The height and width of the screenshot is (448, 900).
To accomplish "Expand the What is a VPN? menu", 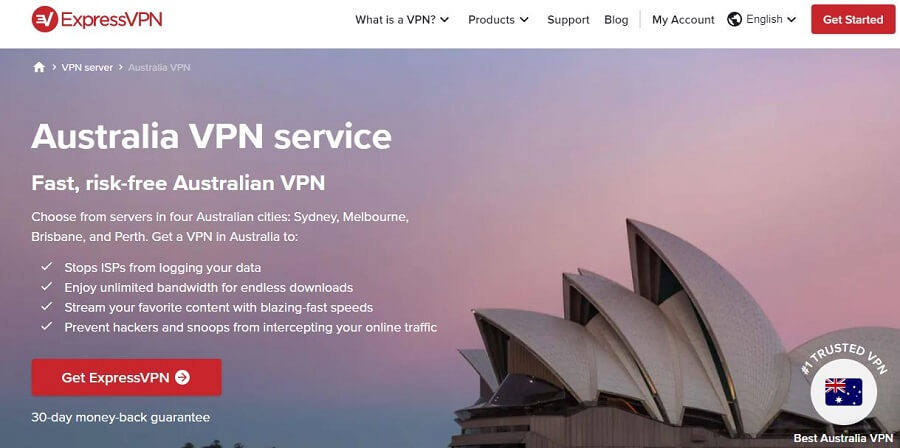I will point(402,20).
